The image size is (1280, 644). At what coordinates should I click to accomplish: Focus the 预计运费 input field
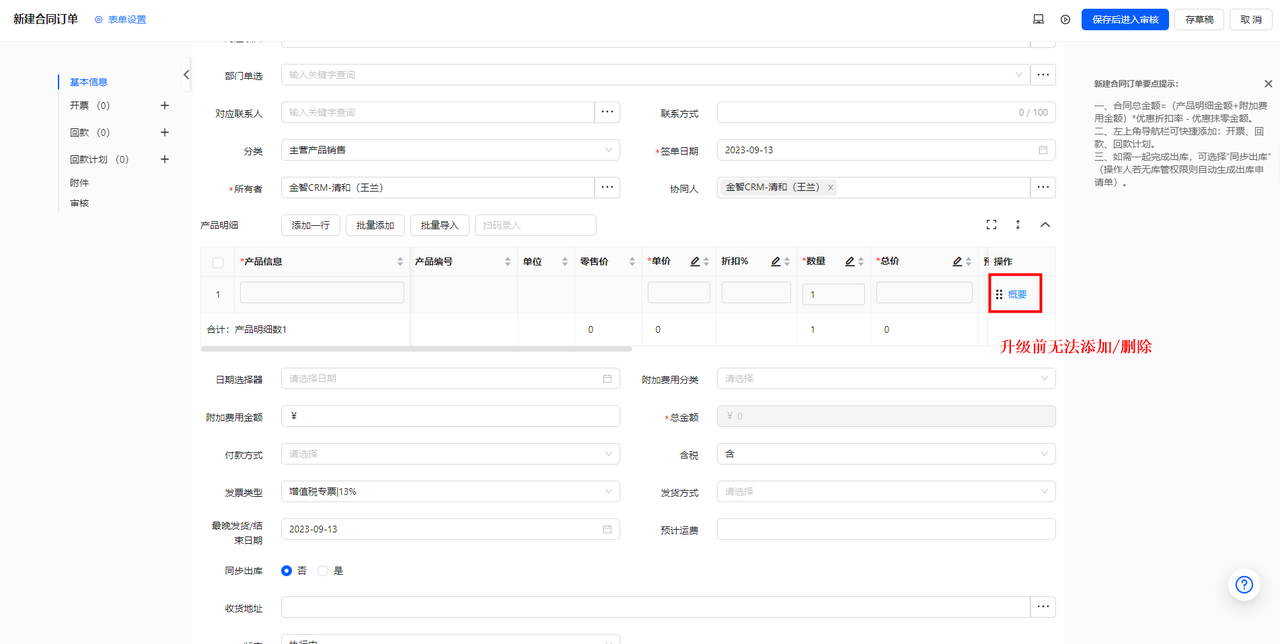click(x=886, y=529)
